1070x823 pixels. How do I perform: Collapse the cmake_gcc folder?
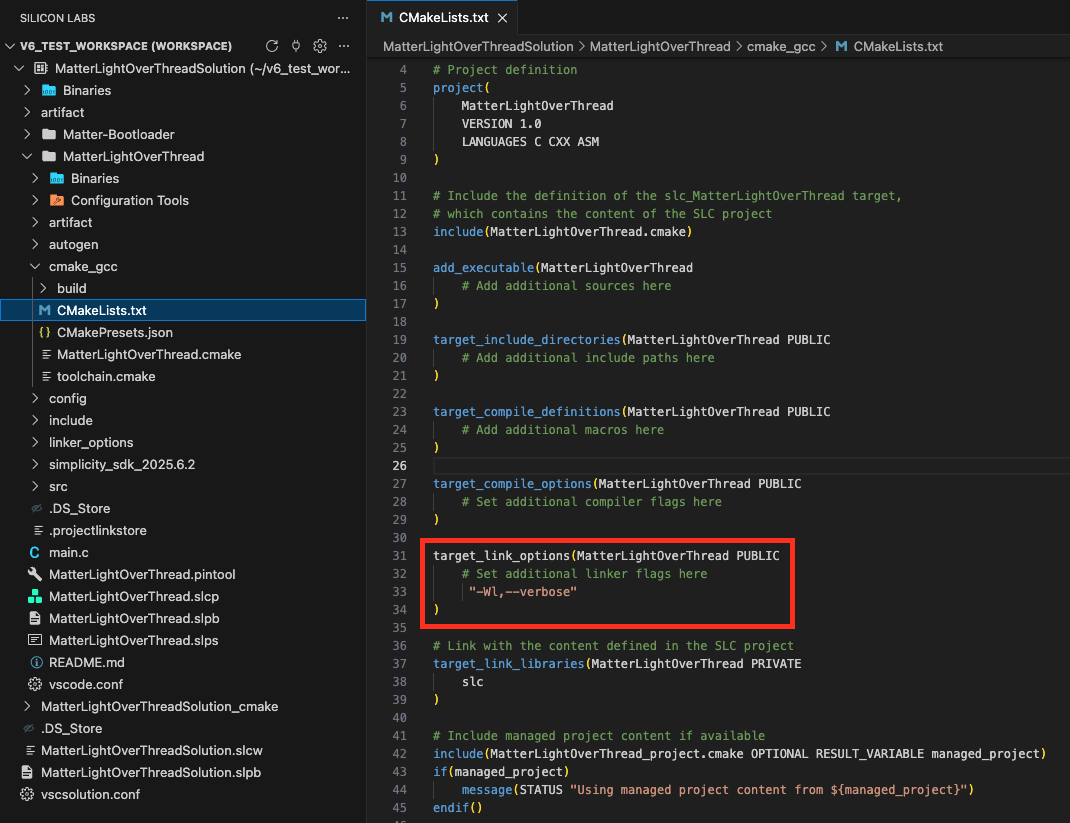coord(83,266)
